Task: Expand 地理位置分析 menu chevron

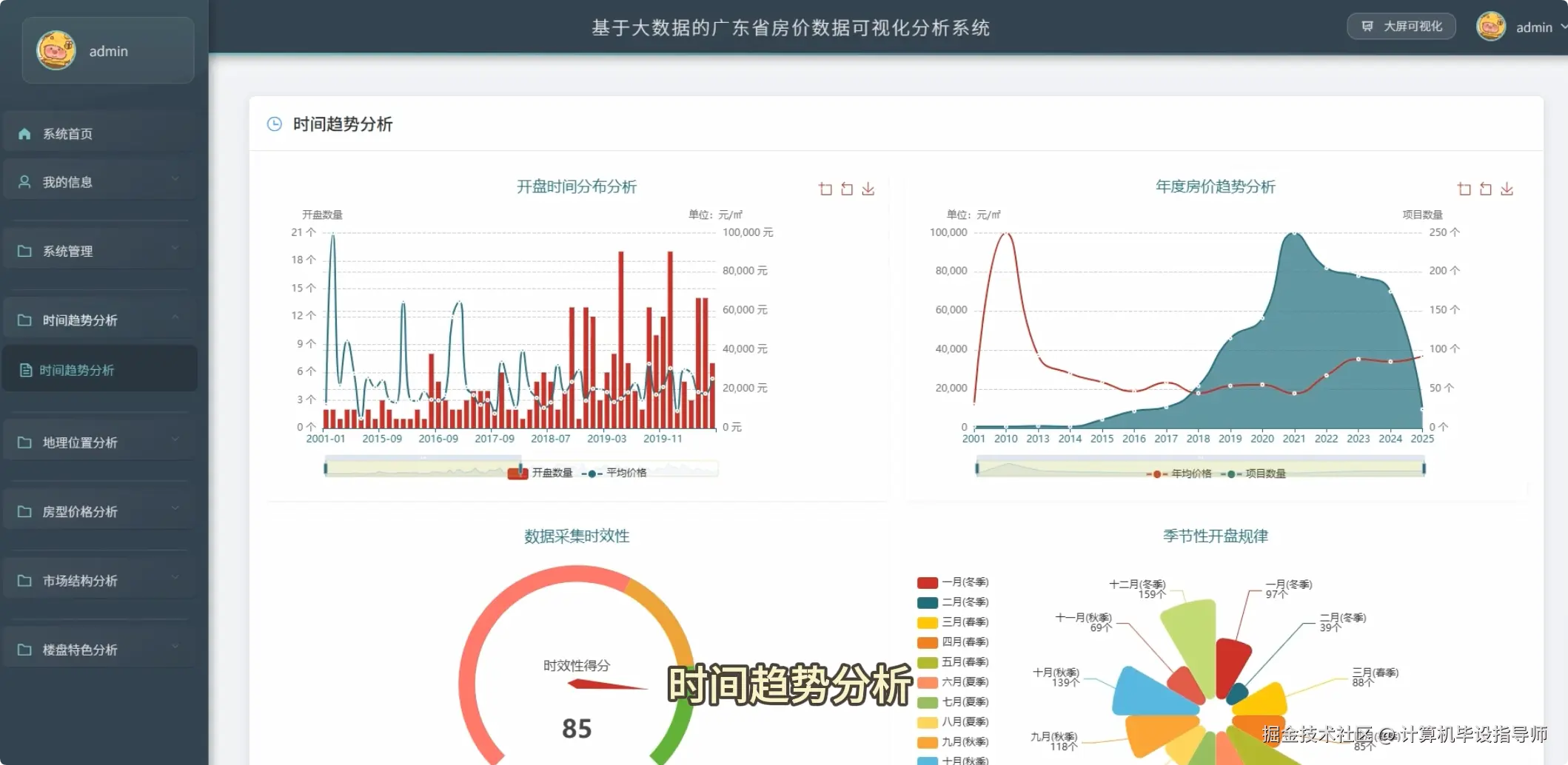Action: tap(175, 439)
